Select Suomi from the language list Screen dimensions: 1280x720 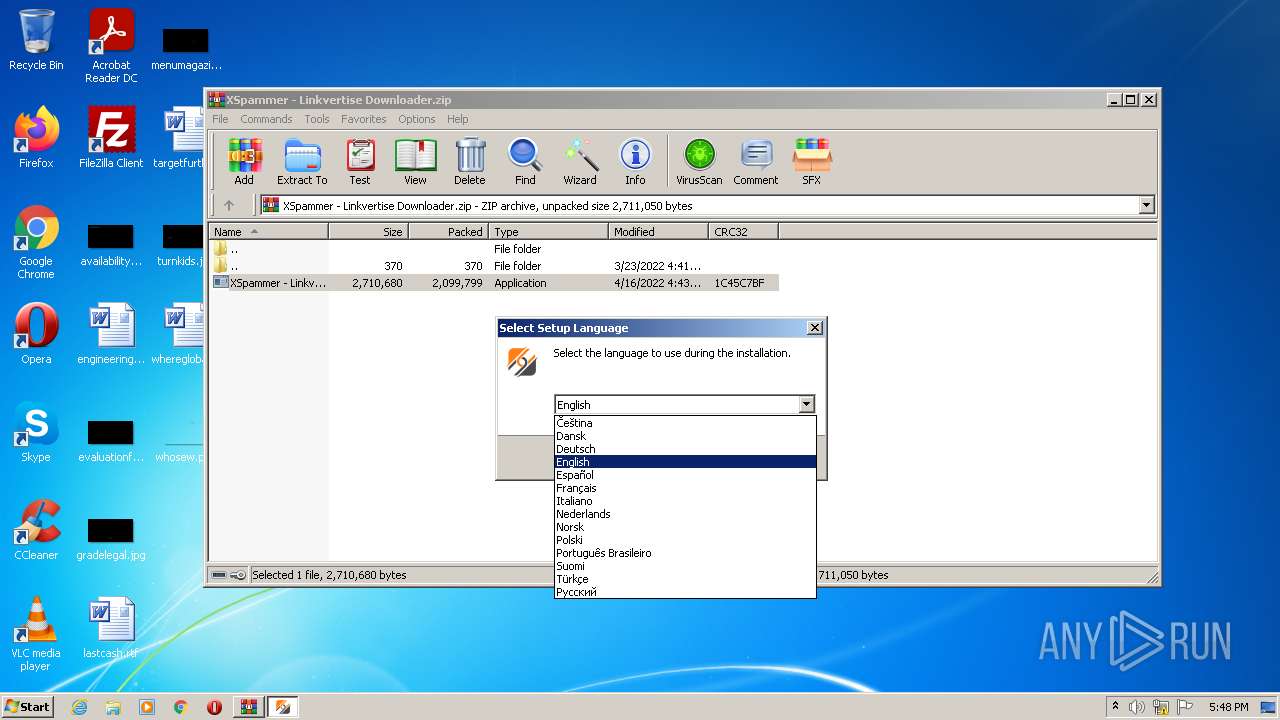pyautogui.click(x=685, y=566)
